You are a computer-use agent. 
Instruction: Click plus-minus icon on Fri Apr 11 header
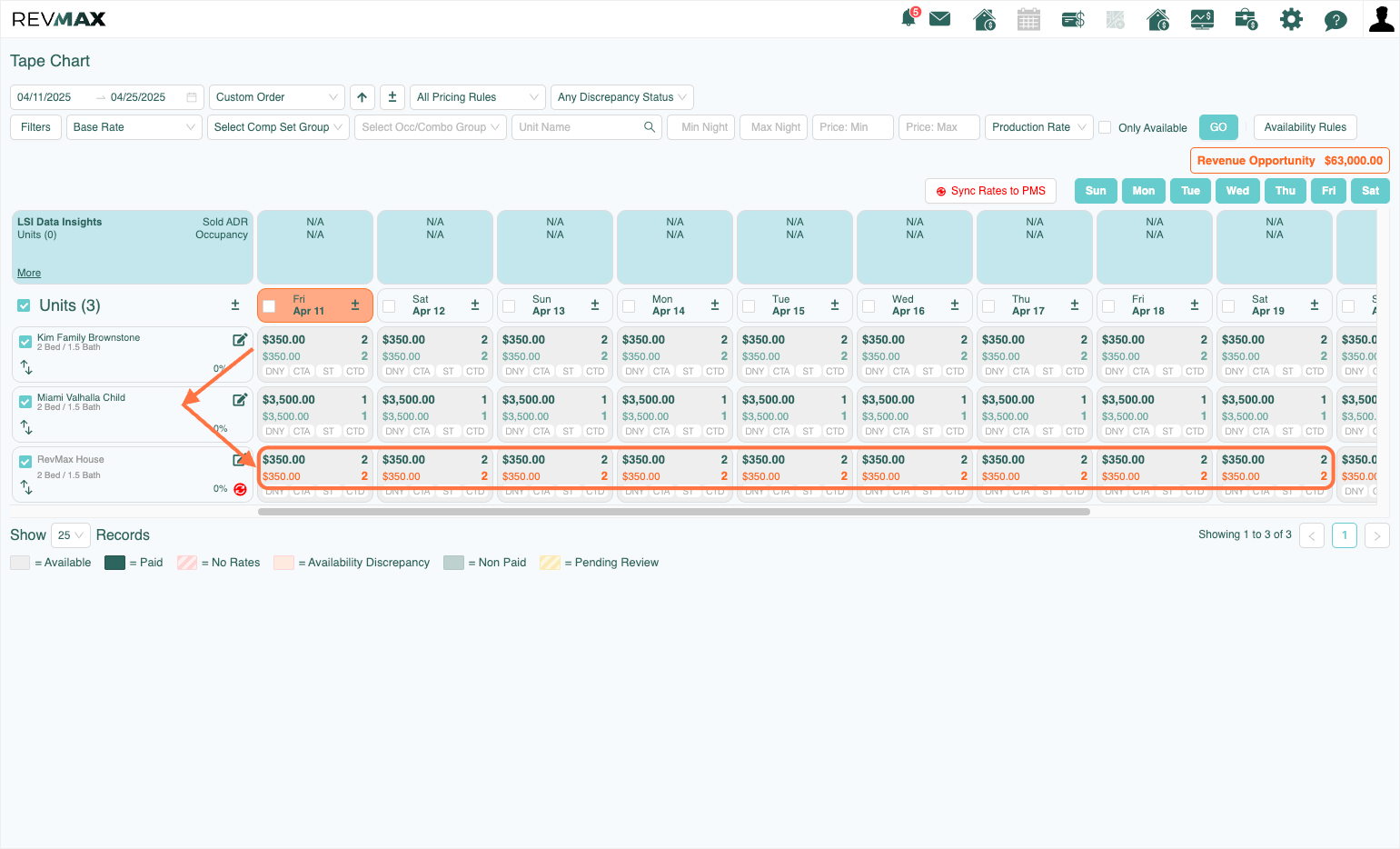tap(355, 305)
